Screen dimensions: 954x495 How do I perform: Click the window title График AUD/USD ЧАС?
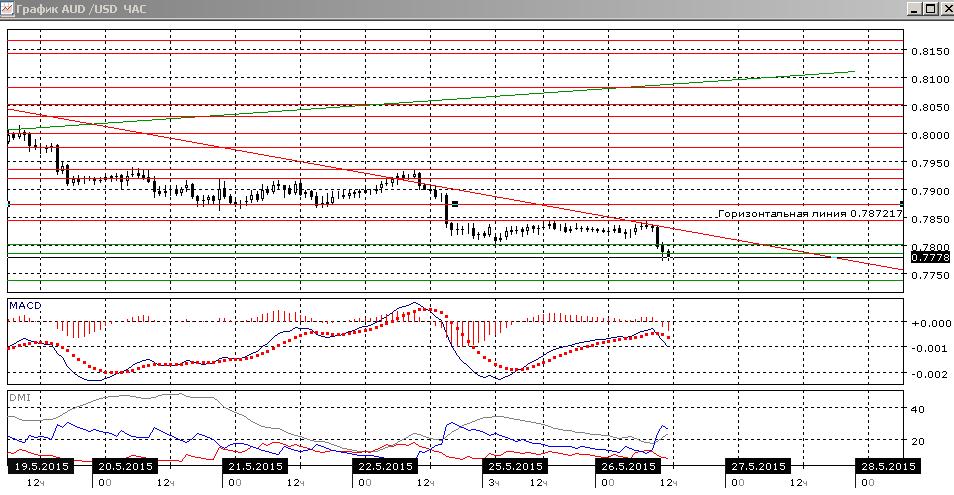(x=81, y=9)
